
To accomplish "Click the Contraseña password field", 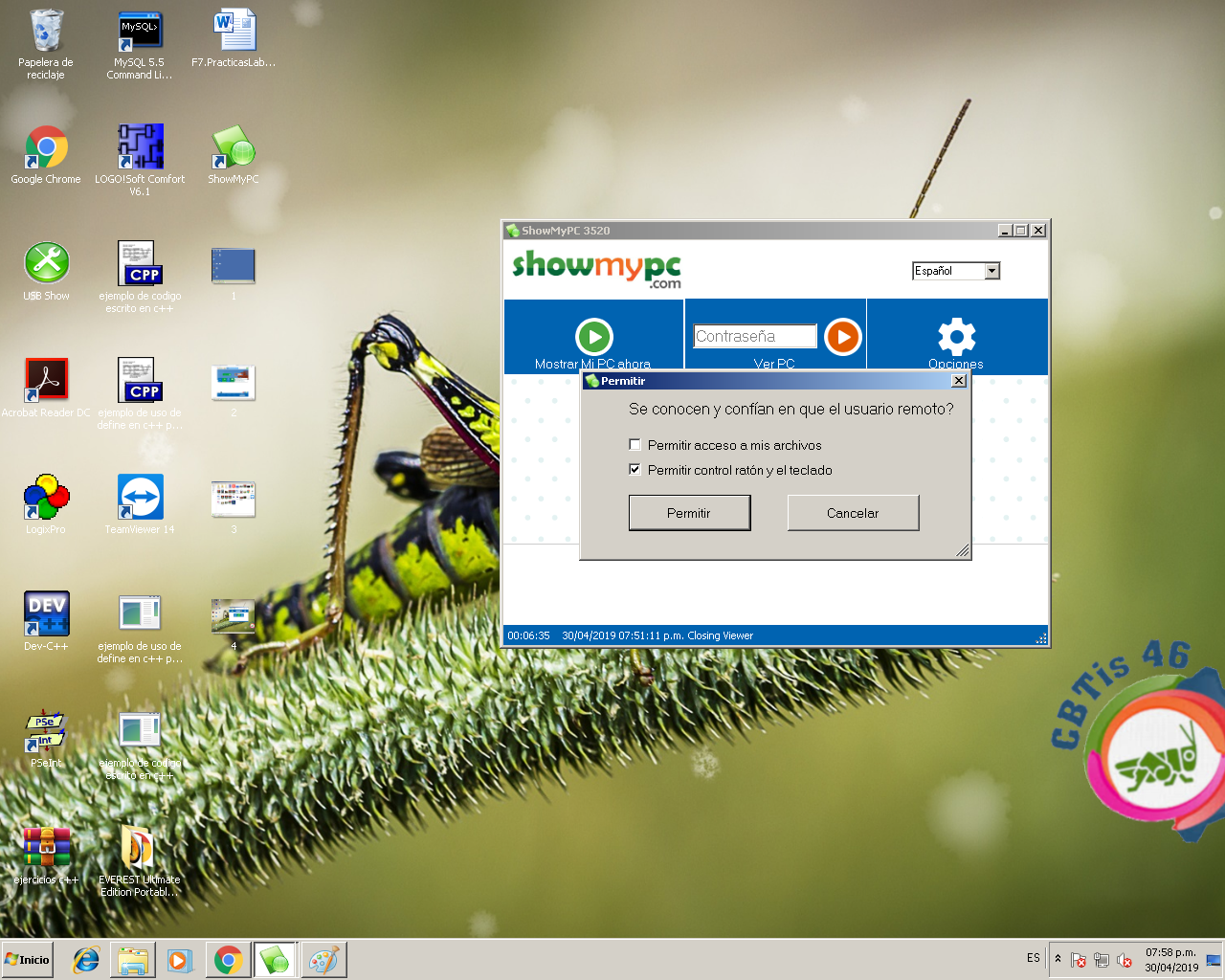I will 752,336.
